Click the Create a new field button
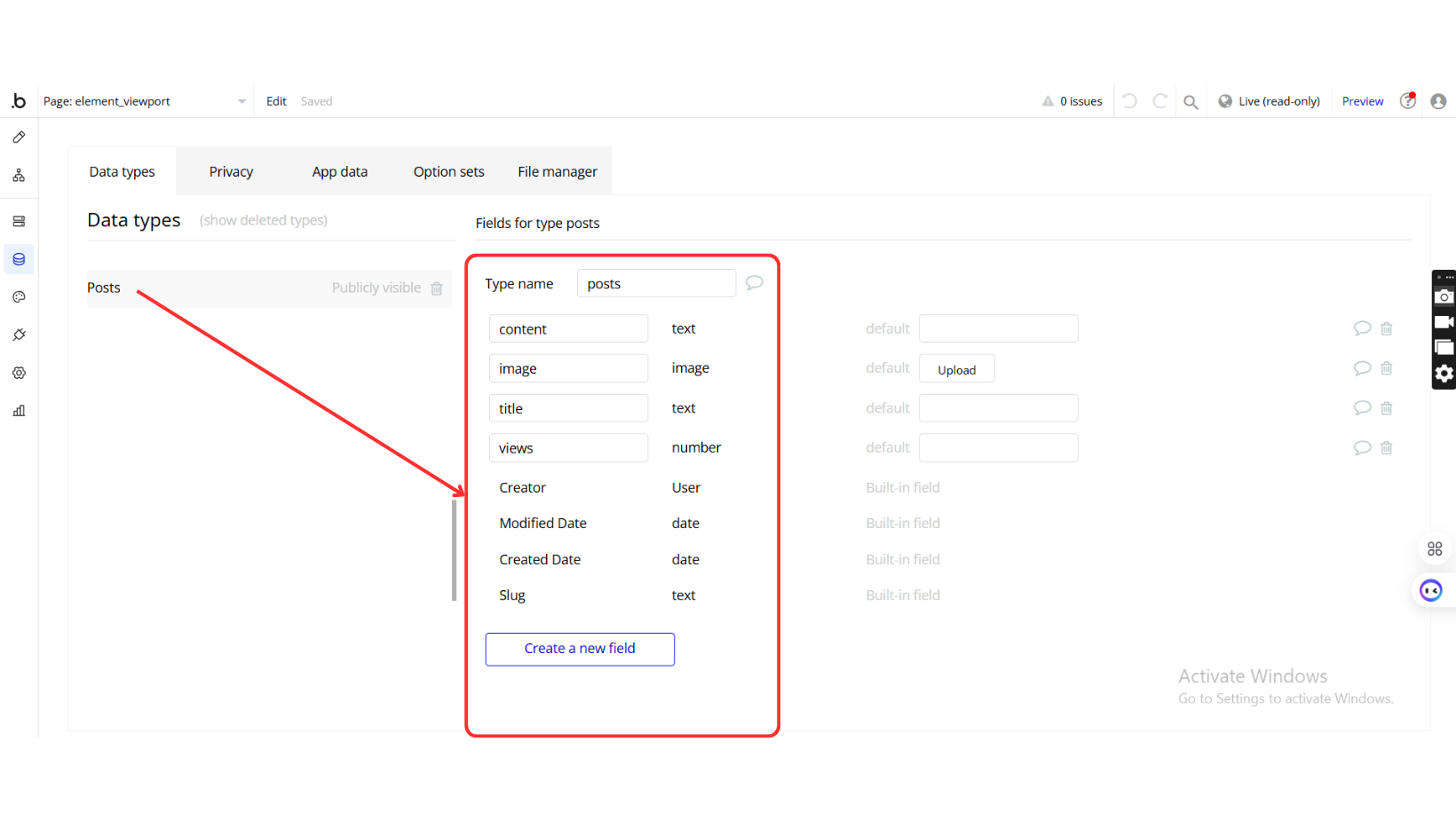The image size is (1456, 820). (x=580, y=649)
